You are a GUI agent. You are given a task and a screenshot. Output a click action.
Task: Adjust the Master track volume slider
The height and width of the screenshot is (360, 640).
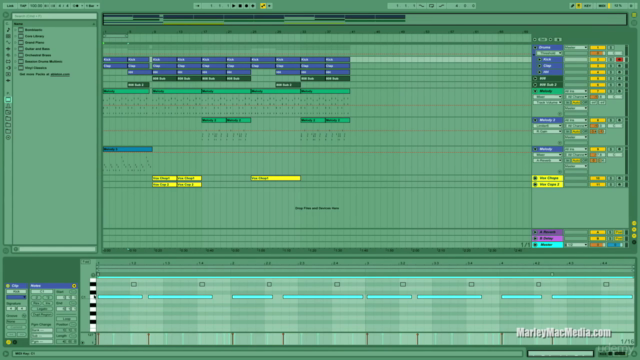pyautogui.click(x=598, y=245)
